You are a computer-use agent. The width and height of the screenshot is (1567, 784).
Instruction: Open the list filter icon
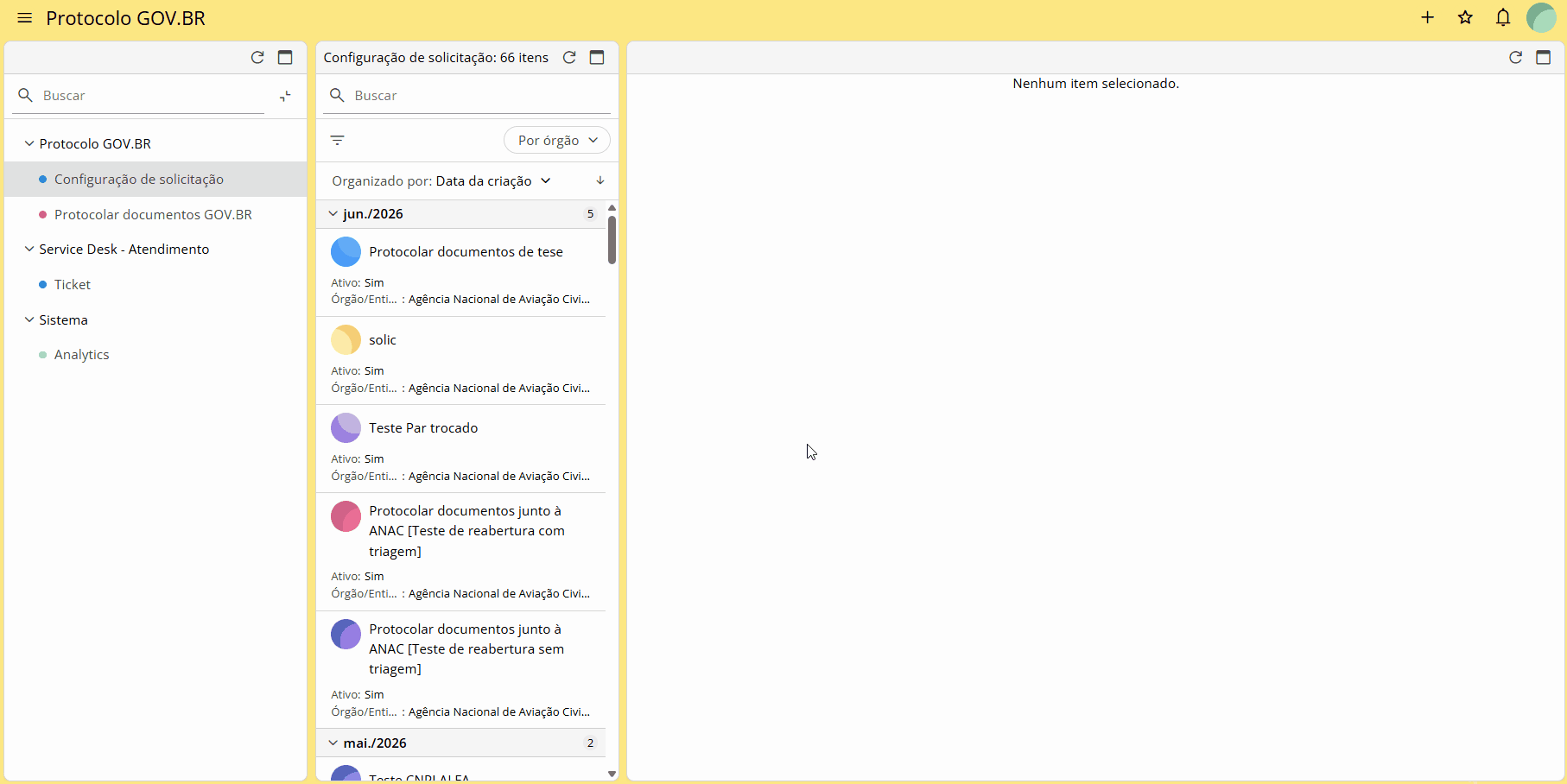point(338,140)
